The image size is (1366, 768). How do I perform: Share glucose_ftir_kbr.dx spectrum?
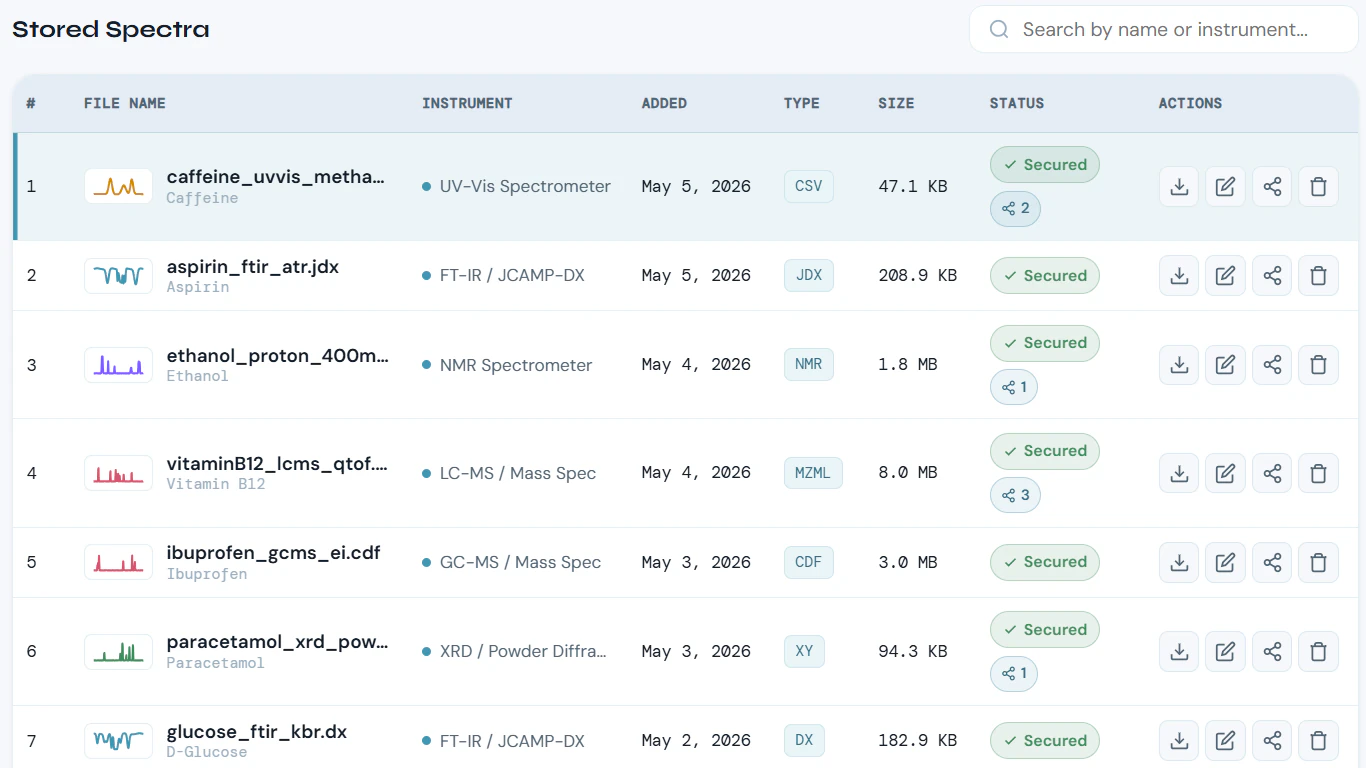(1272, 741)
